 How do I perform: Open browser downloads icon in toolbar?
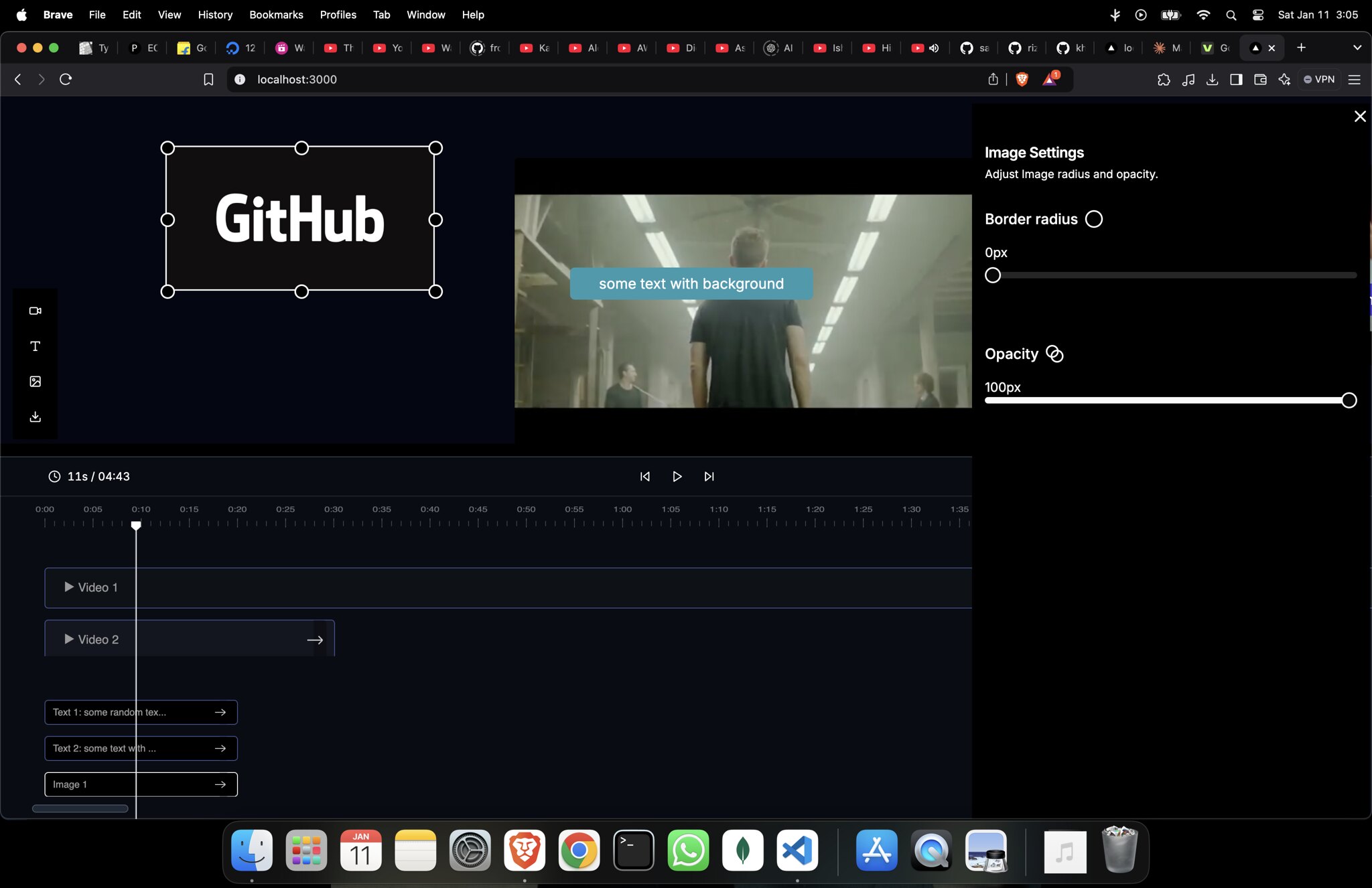pos(1212,80)
